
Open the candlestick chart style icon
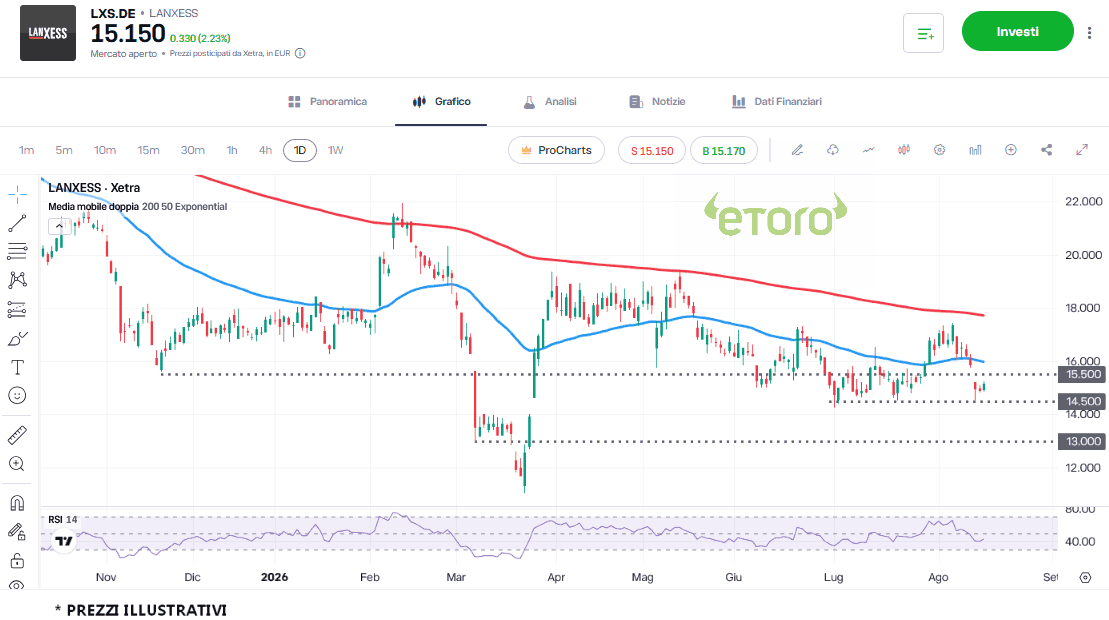click(x=904, y=150)
